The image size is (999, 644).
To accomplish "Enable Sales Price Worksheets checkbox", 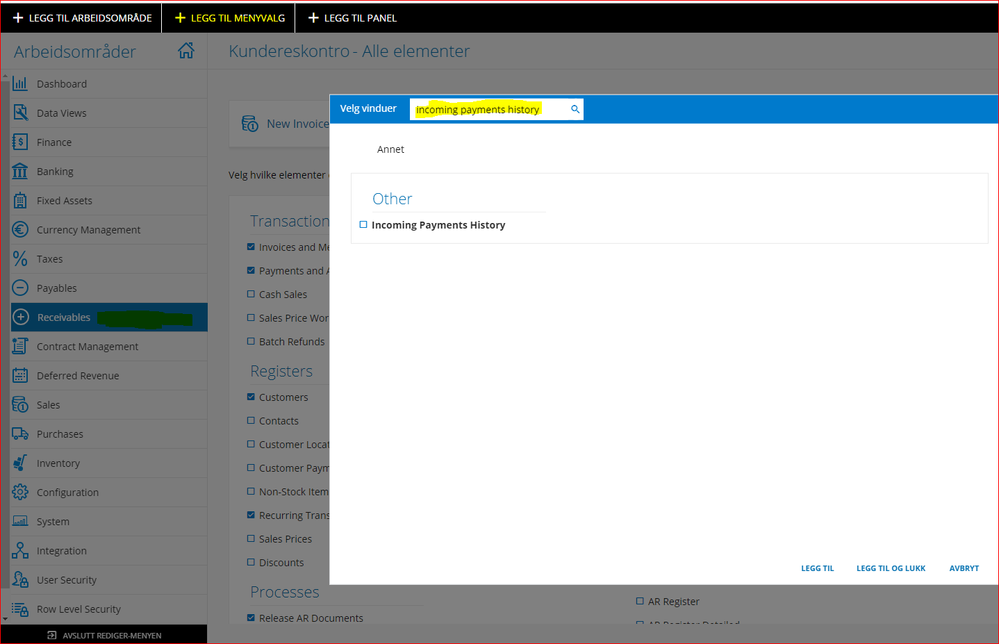I will tap(251, 317).
